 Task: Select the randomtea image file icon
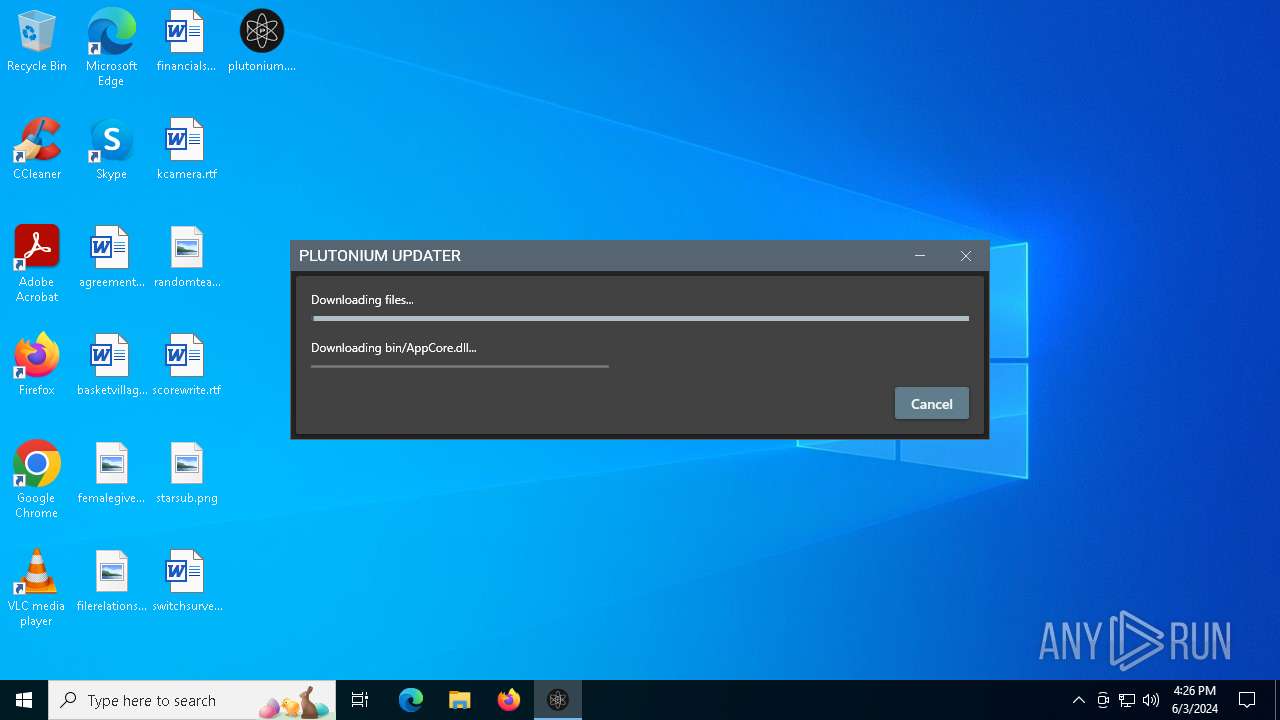(x=186, y=258)
